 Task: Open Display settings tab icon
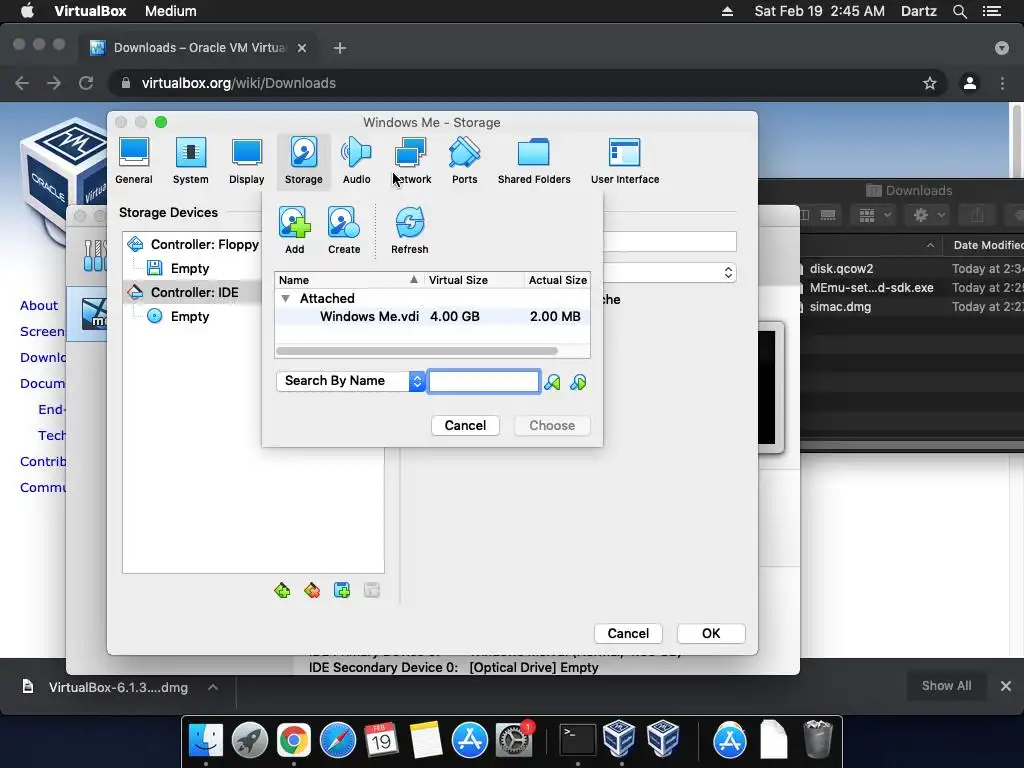coord(246,153)
